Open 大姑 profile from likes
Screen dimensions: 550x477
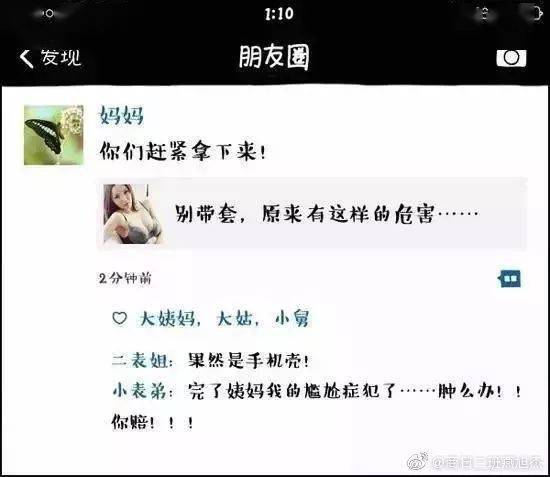tap(234, 319)
